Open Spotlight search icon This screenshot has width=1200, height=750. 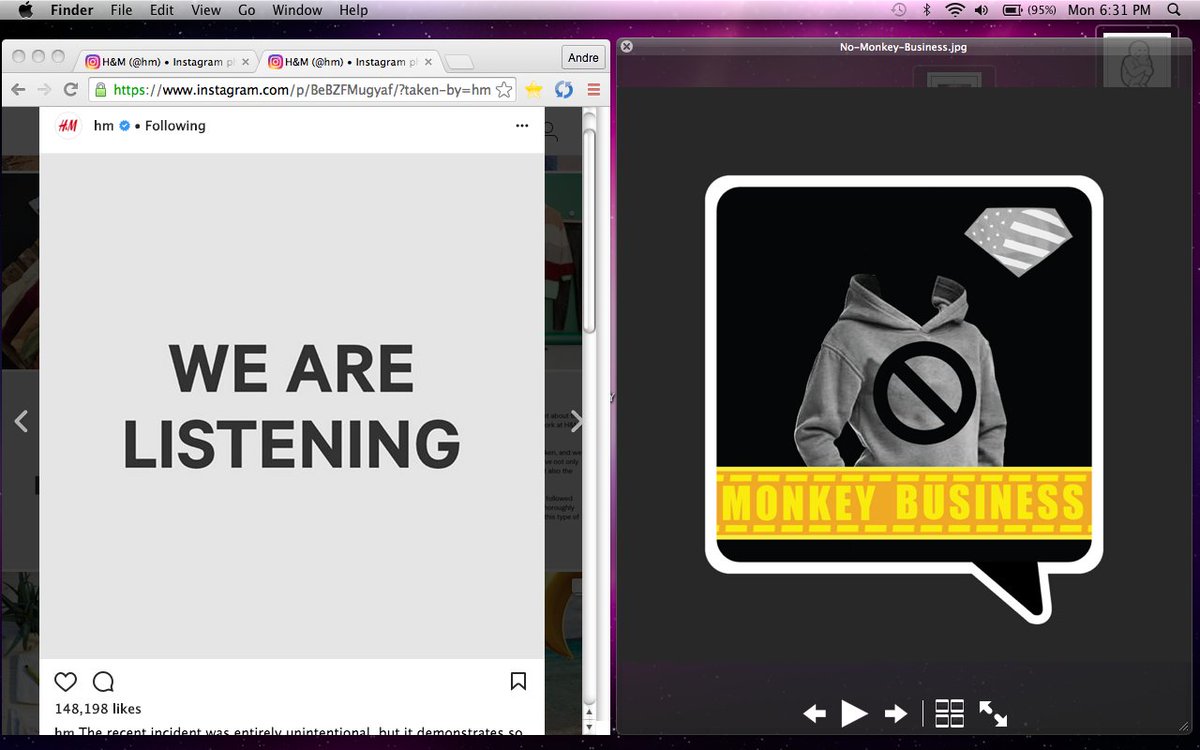(1174, 10)
